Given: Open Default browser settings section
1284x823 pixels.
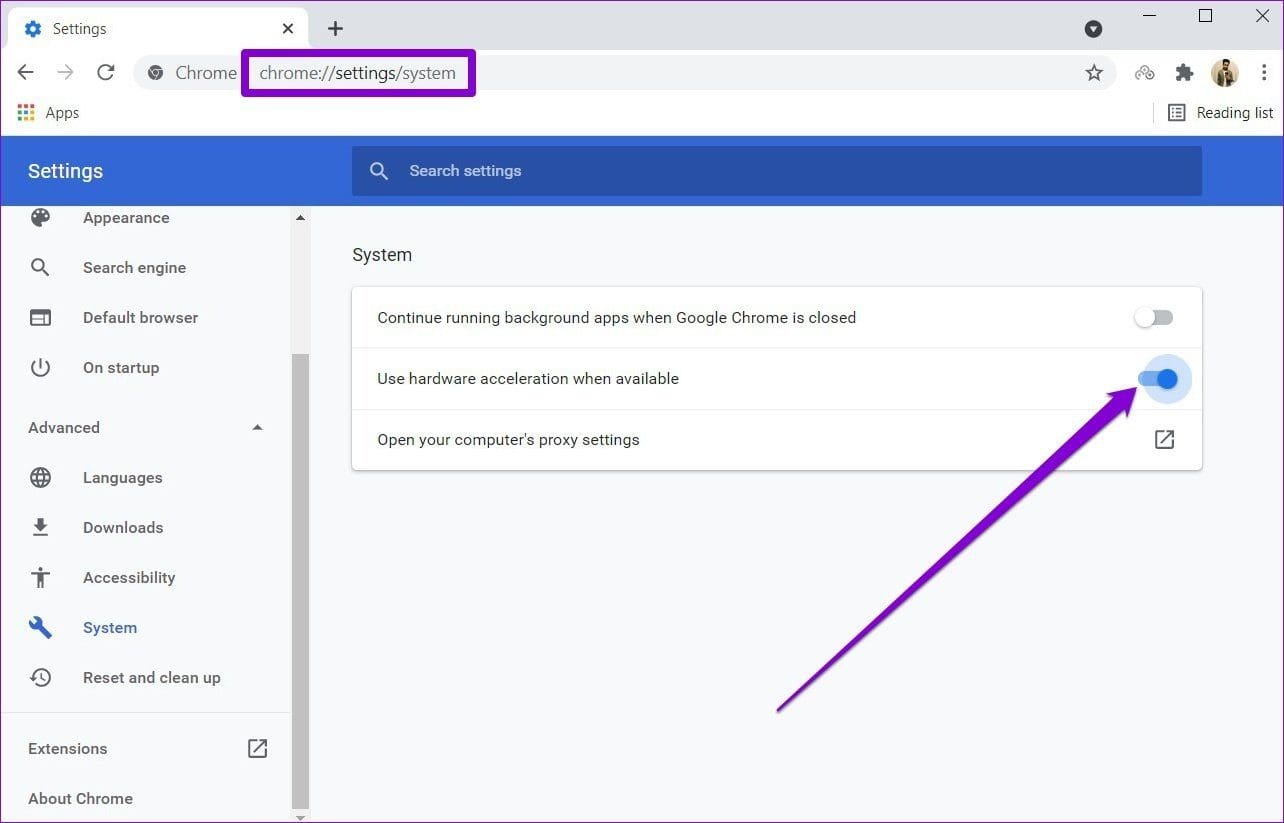Looking at the screenshot, I should pyautogui.click(x=140, y=318).
